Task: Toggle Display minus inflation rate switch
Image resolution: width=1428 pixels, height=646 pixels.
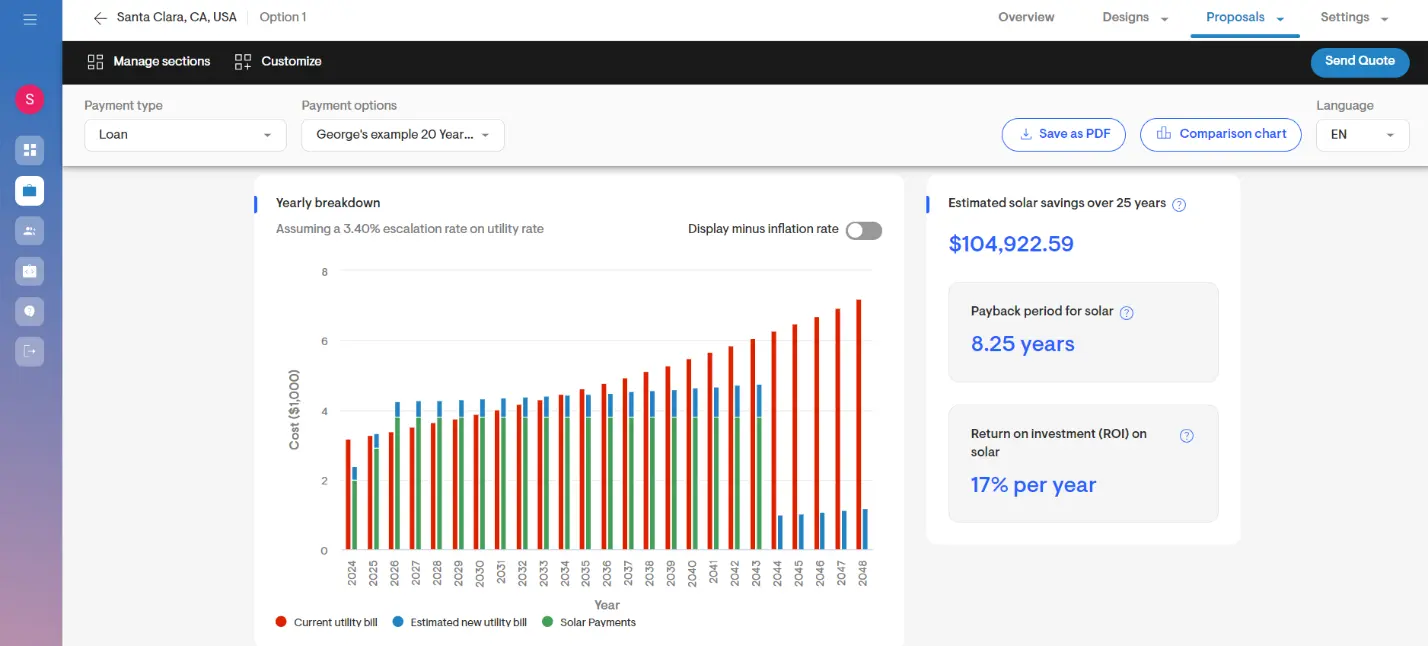Action: pyautogui.click(x=863, y=231)
